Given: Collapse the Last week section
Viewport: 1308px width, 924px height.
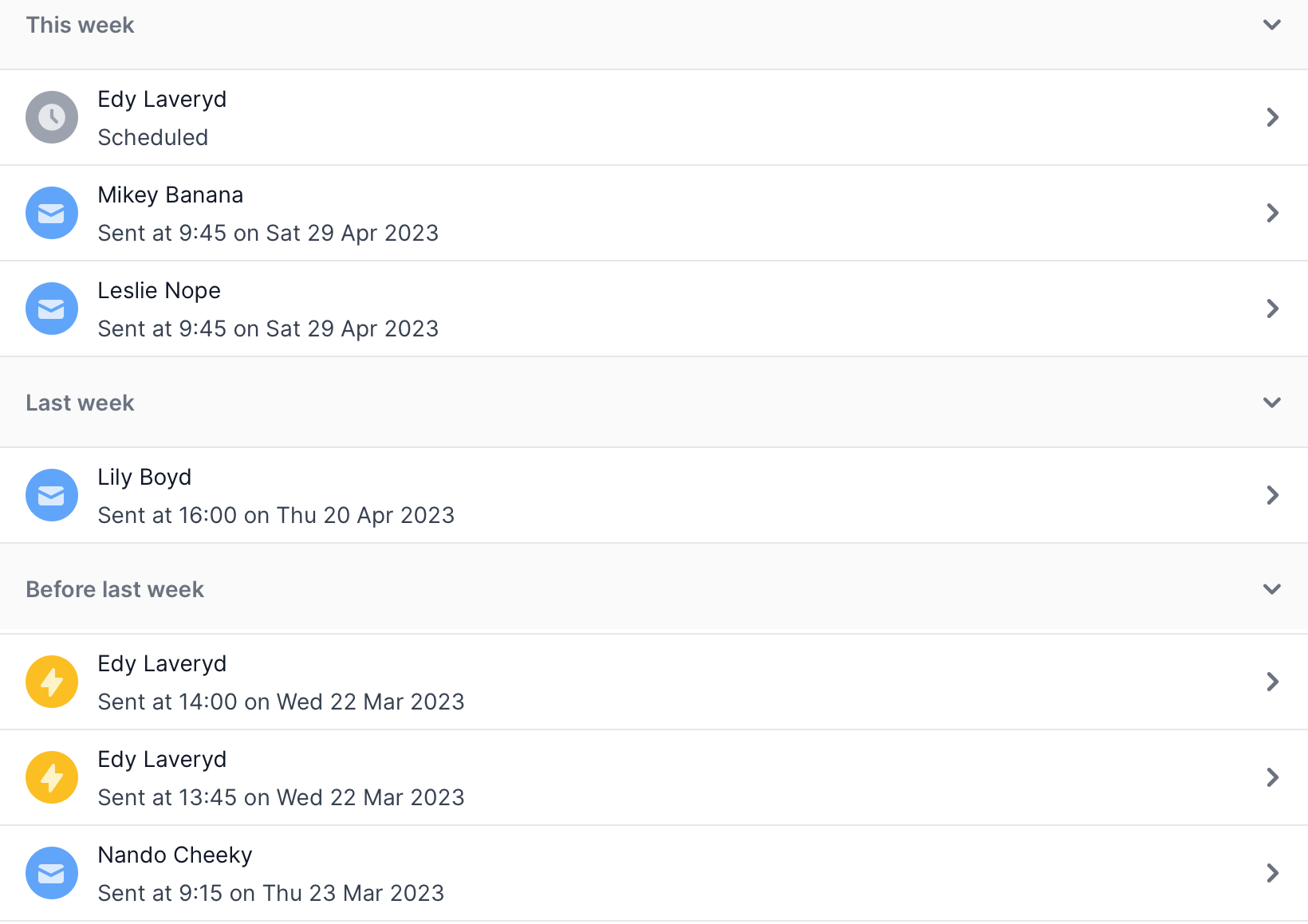Looking at the screenshot, I should click(1272, 403).
